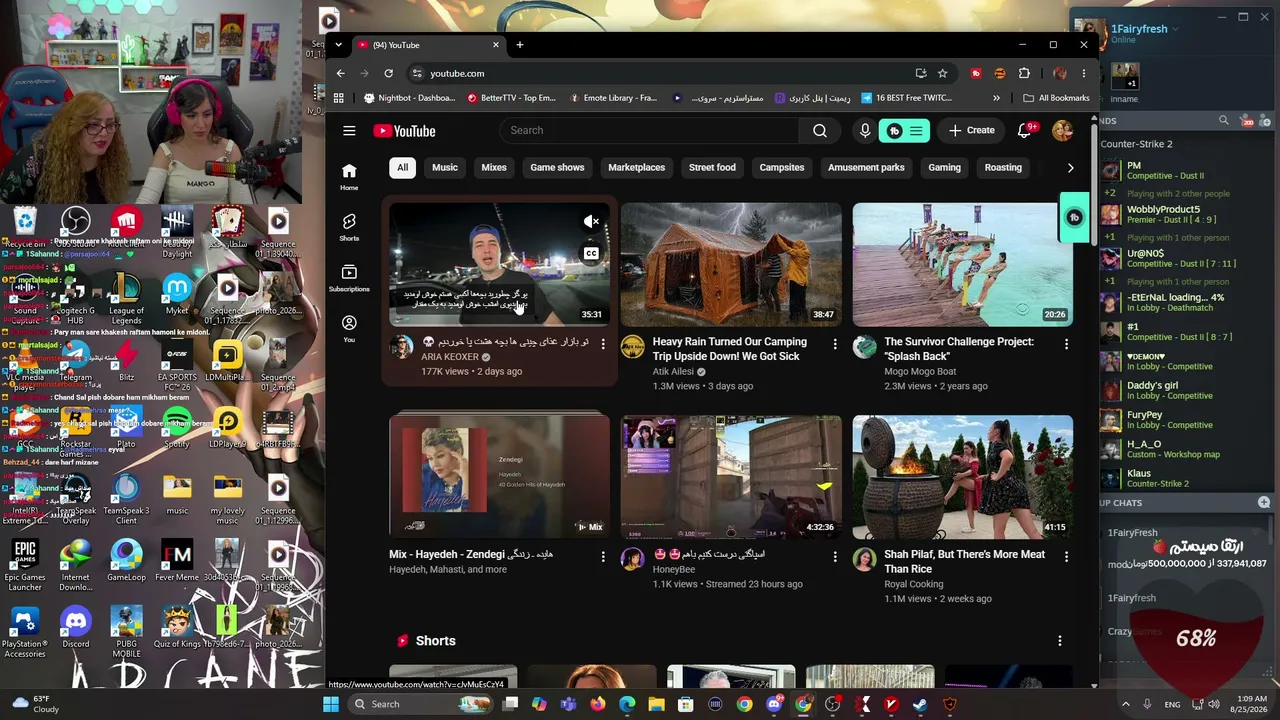Select the Music category chip
This screenshot has height=720, width=1280.
pyautogui.click(x=445, y=168)
